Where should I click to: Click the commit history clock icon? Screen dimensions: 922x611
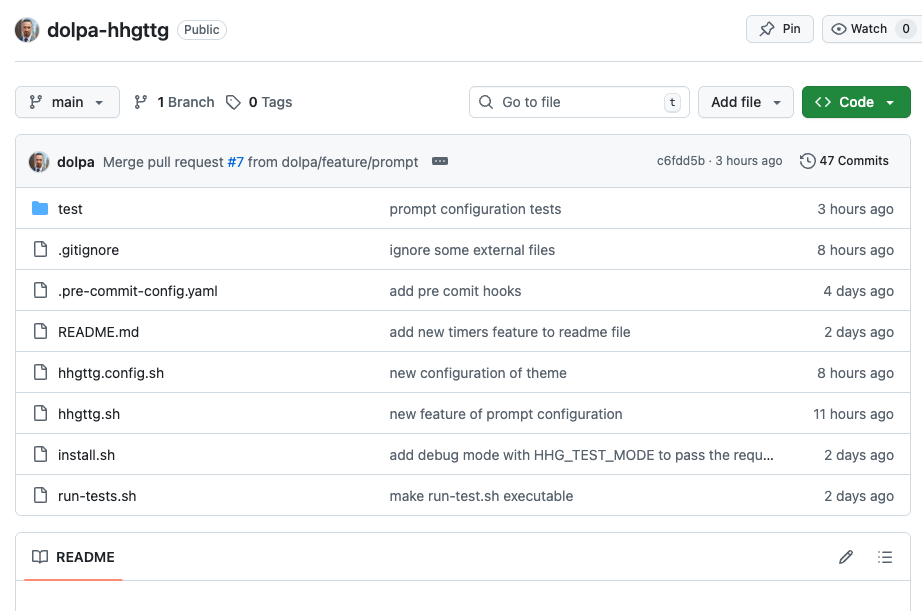click(808, 161)
